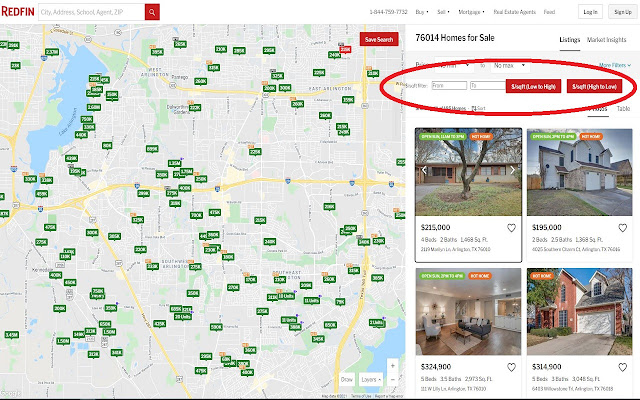The image size is (640, 400).
Task: Favorite the $324,900 listing with the heart
Action: pos(511,367)
